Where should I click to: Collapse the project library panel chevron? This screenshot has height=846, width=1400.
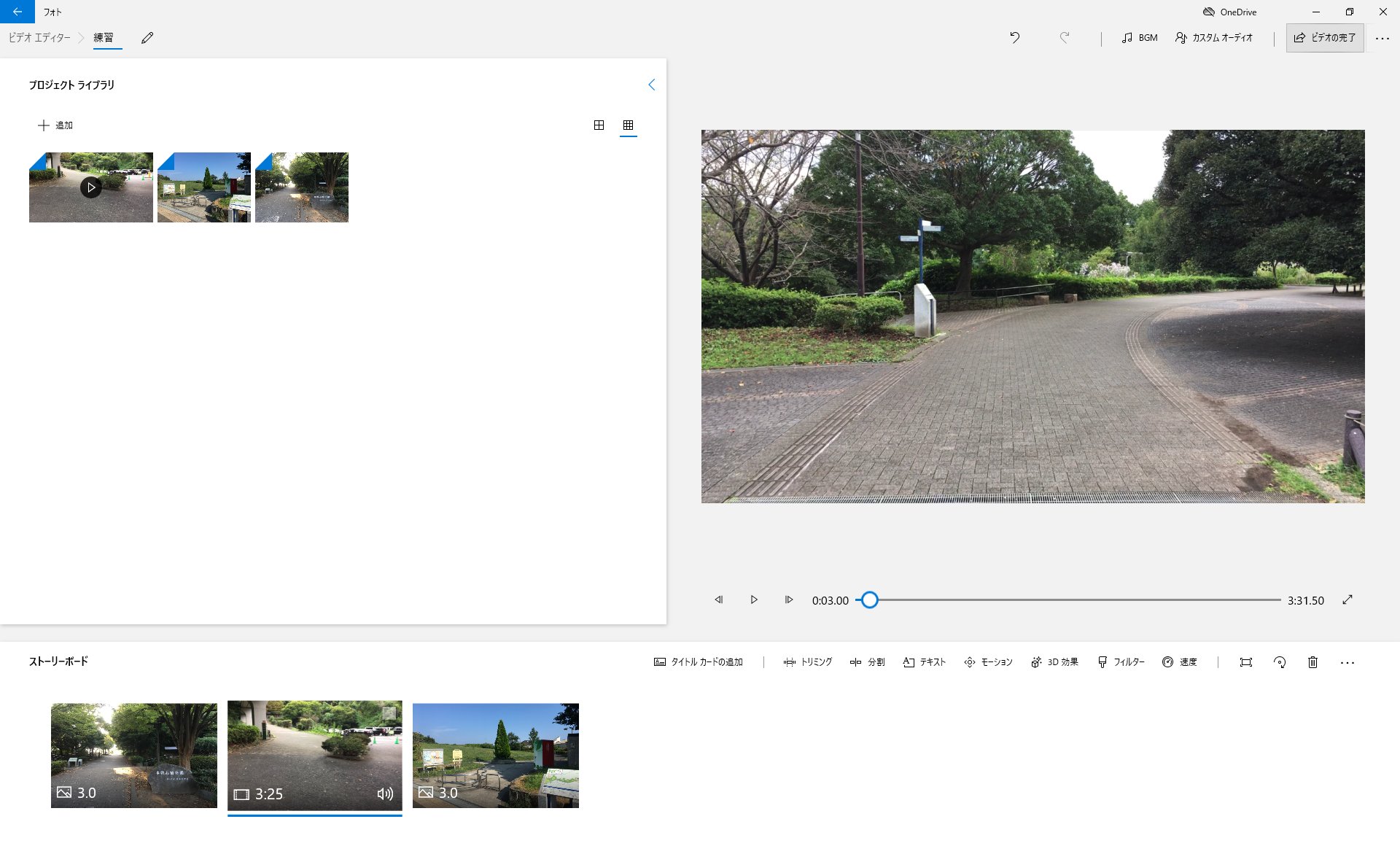click(x=652, y=85)
